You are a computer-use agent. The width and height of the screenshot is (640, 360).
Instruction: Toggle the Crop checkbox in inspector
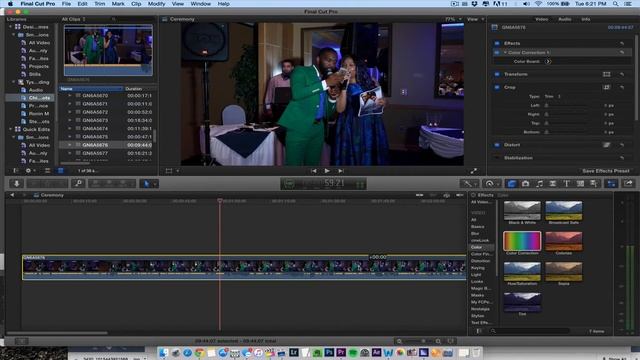pyautogui.click(x=497, y=87)
